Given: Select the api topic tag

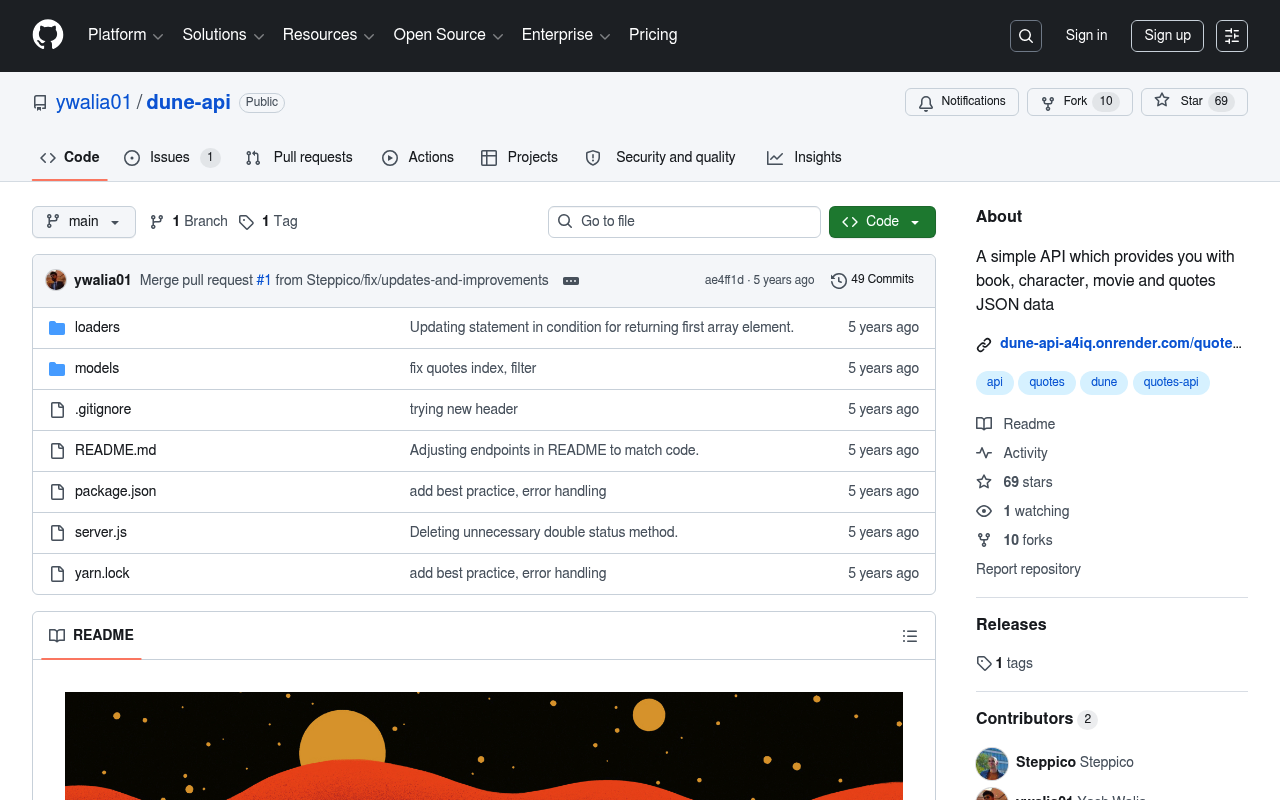Looking at the screenshot, I should 995,383.
